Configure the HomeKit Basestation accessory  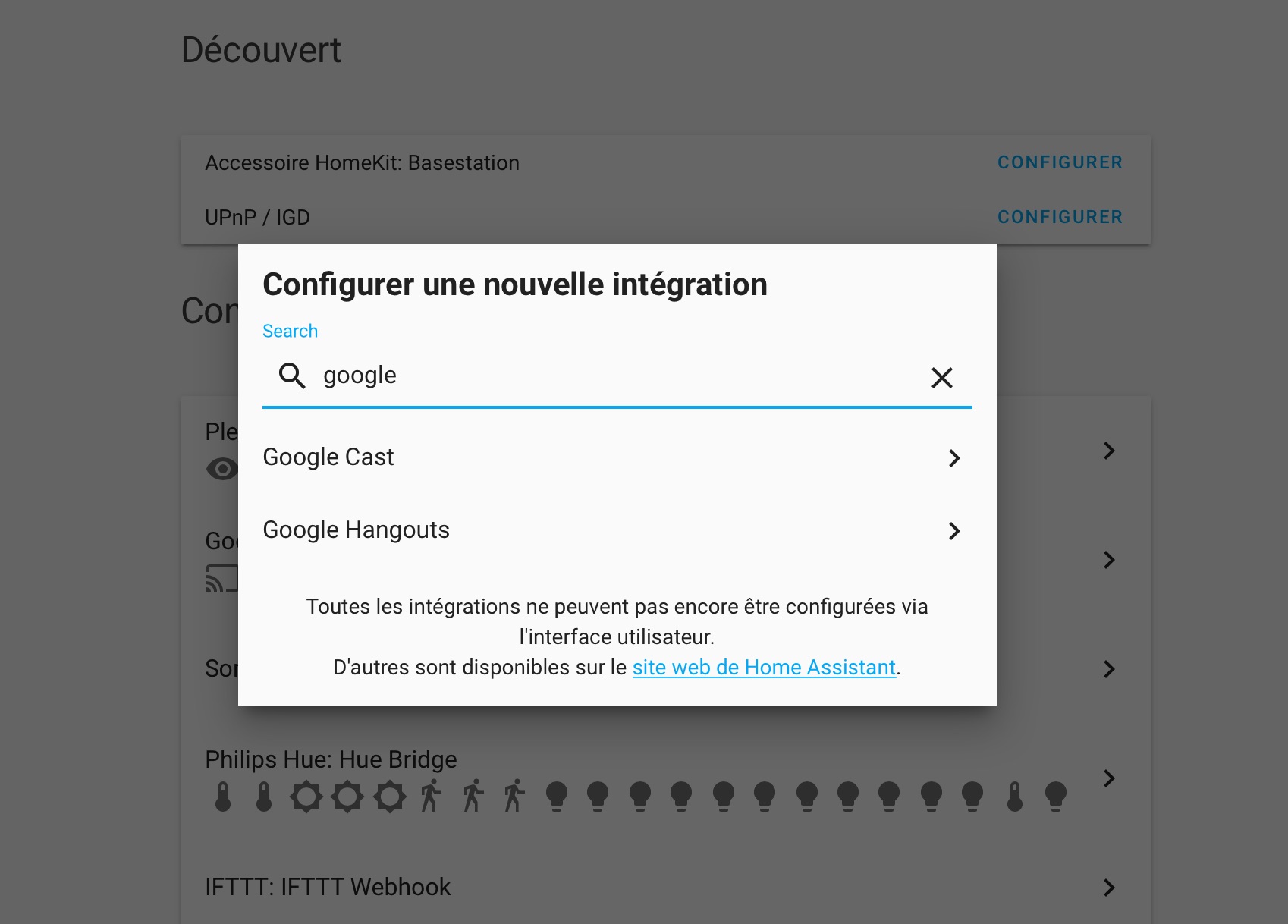[x=1060, y=162]
